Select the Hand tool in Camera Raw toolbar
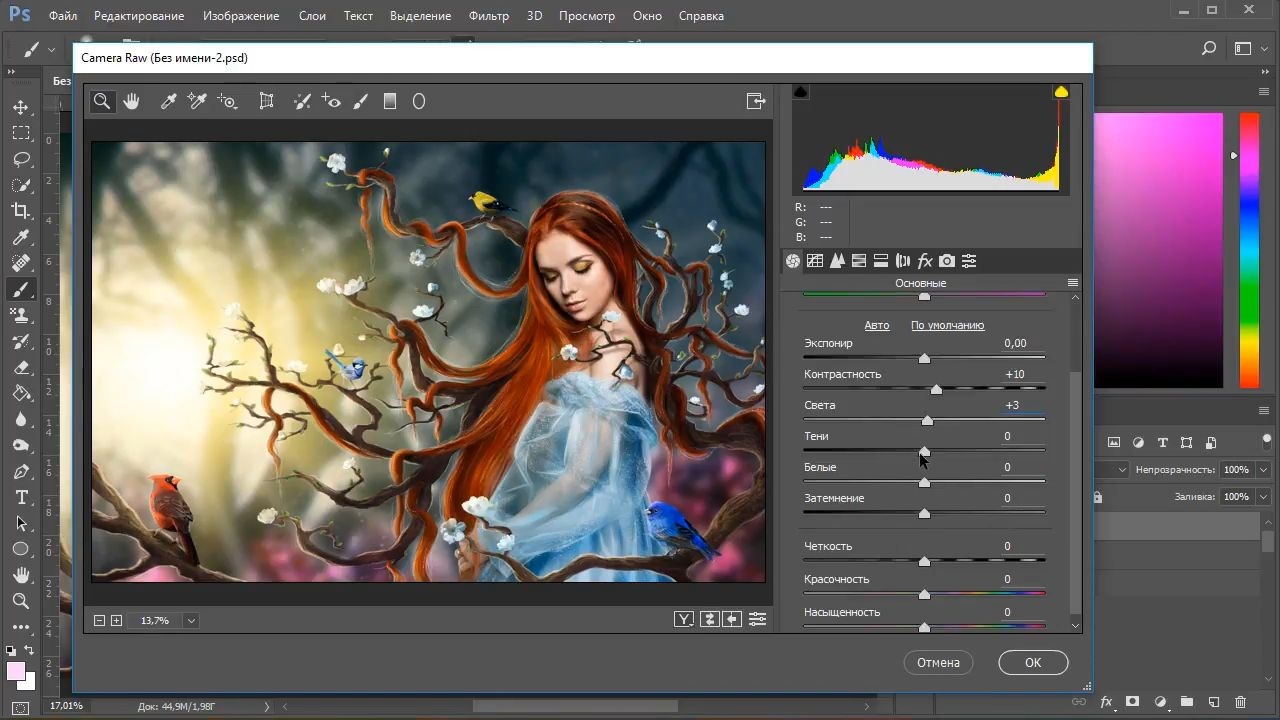The width and height of the screenshot is (1280, 720). point(131,101)
